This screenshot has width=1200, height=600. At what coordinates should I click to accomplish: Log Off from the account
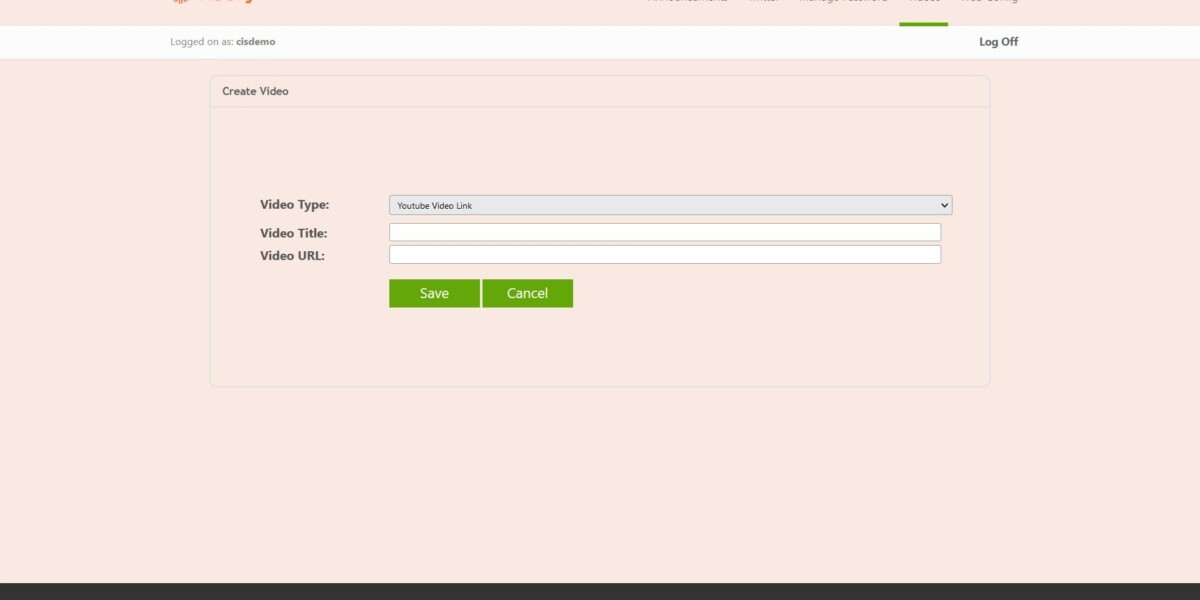998,42
